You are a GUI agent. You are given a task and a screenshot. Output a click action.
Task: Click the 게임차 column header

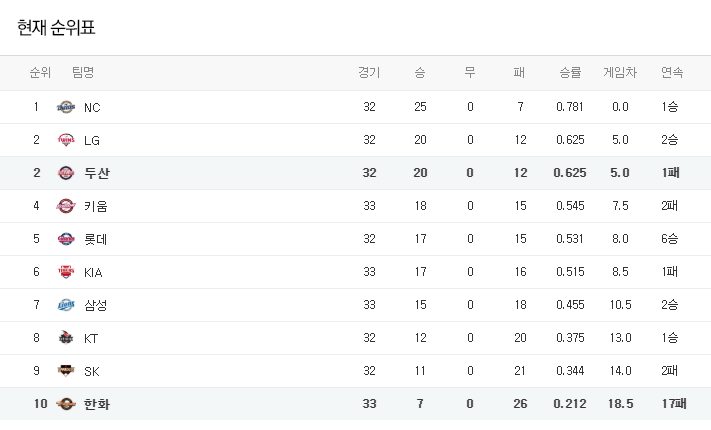point(620,72)
